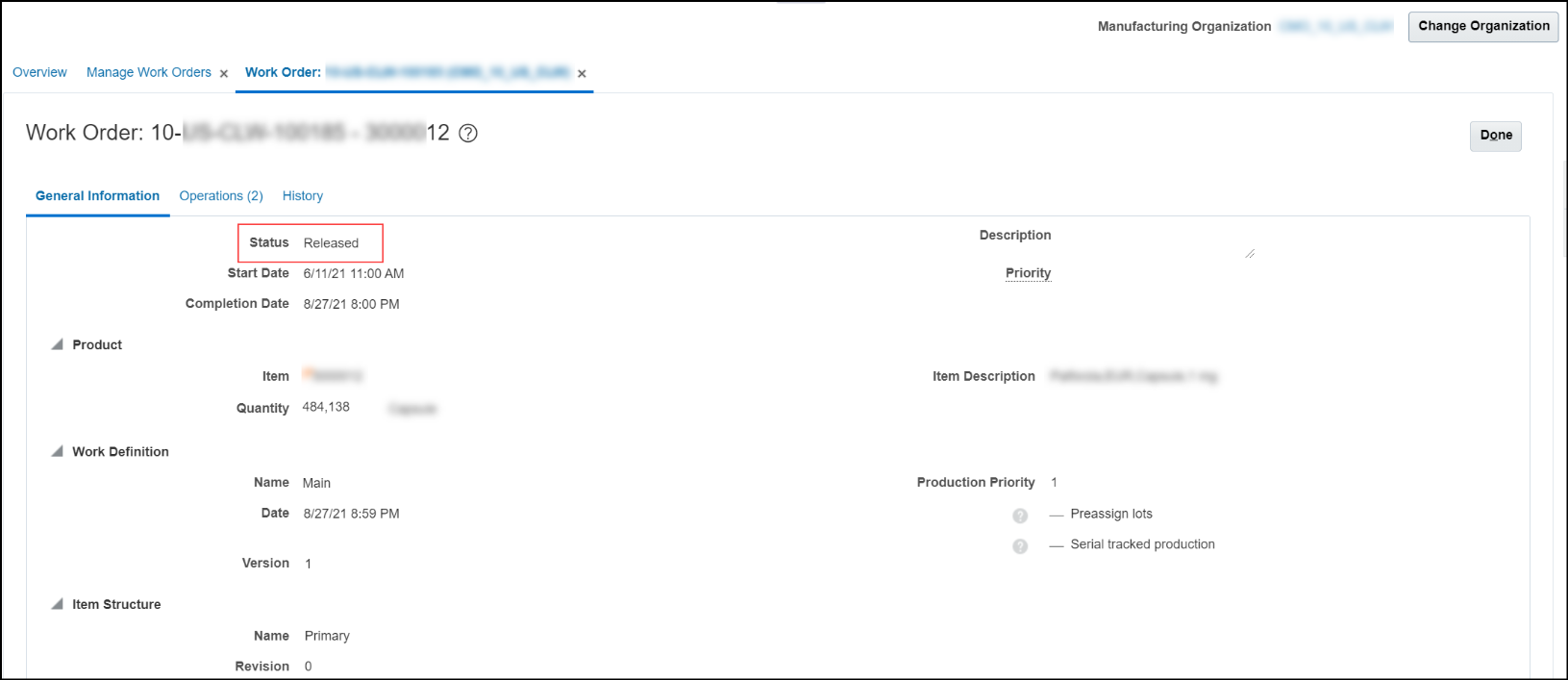Image resolution: width=1568 pixels, height=680 pixels.
Task: Click the Manufacturing Organization label
Action: coord(1184,26)
